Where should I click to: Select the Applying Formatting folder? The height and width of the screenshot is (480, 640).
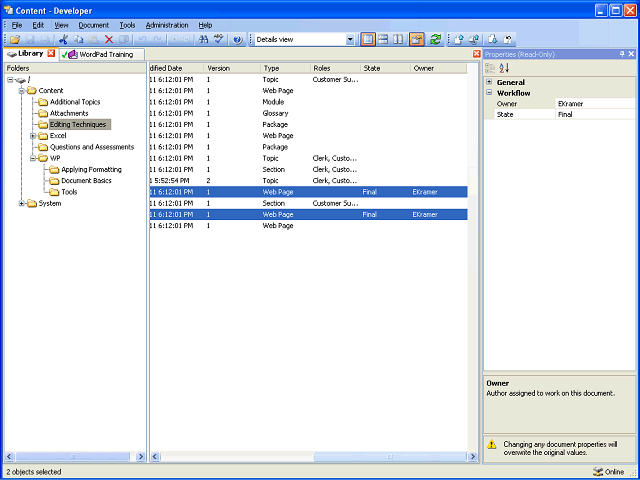point(91,169)
